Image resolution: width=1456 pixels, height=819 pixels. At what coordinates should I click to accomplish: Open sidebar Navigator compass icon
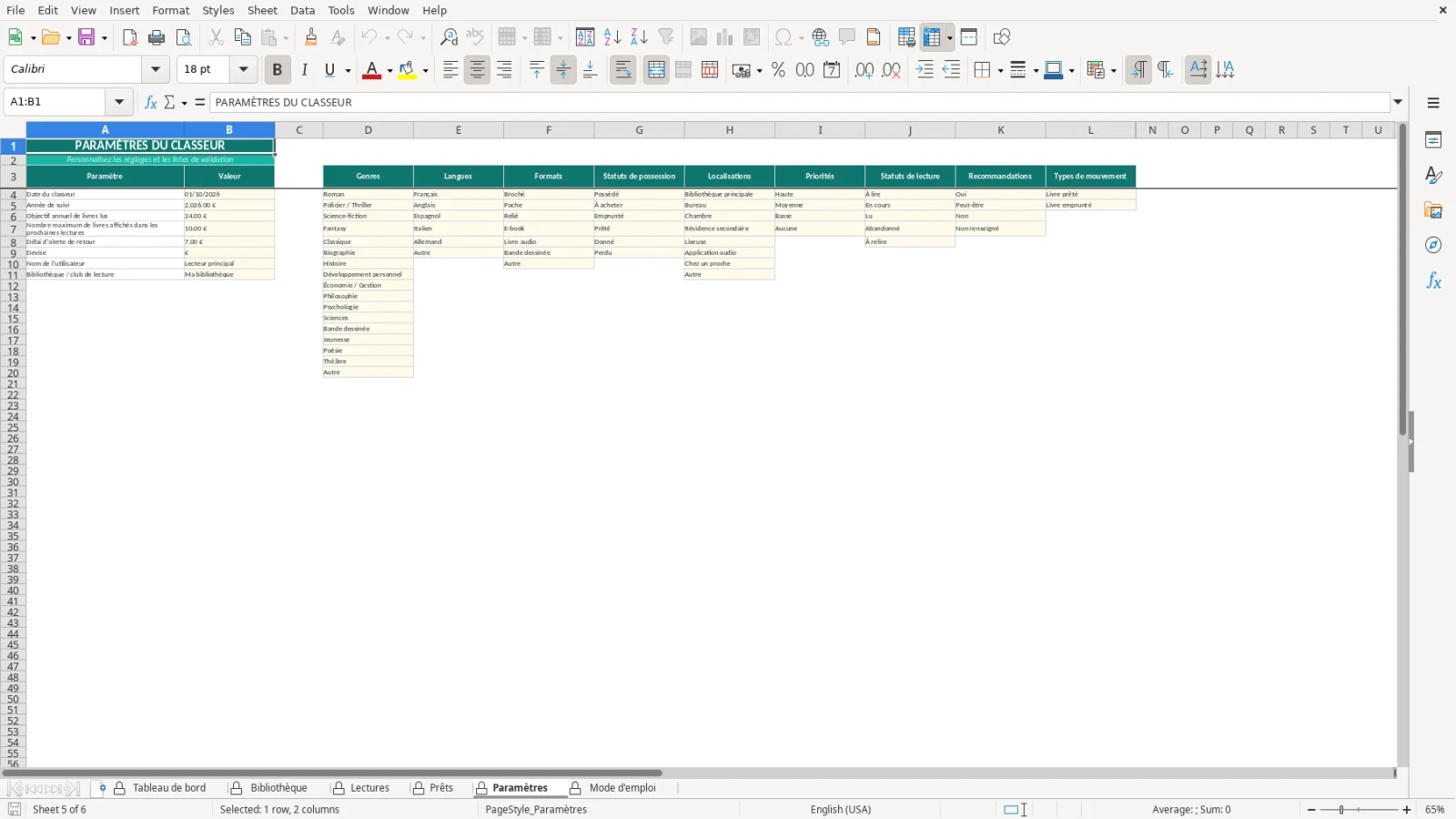click(1433, 246)
